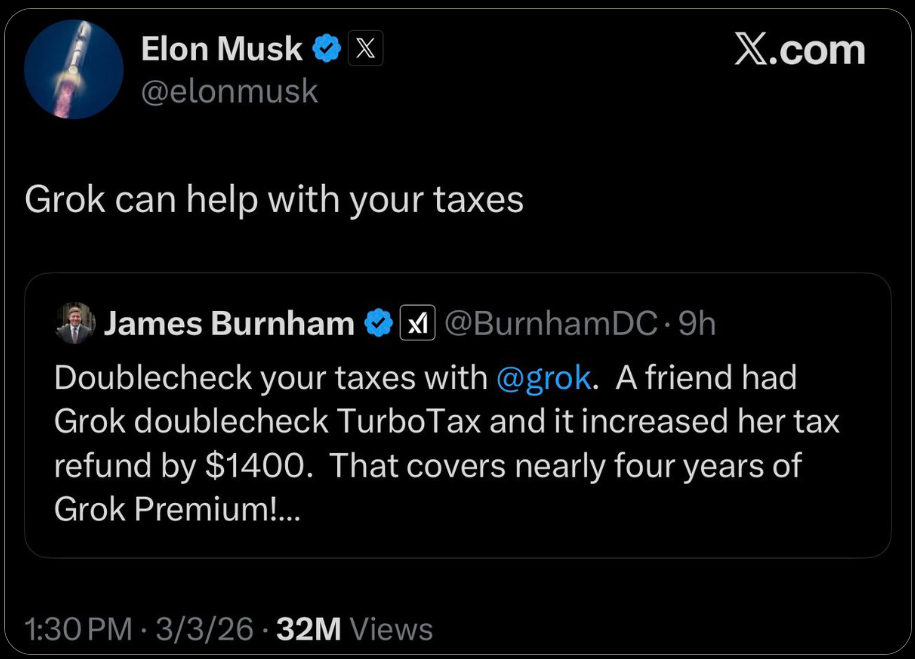
Task: Open the Elon Musk display name
Action: click(x=221, y=48)
